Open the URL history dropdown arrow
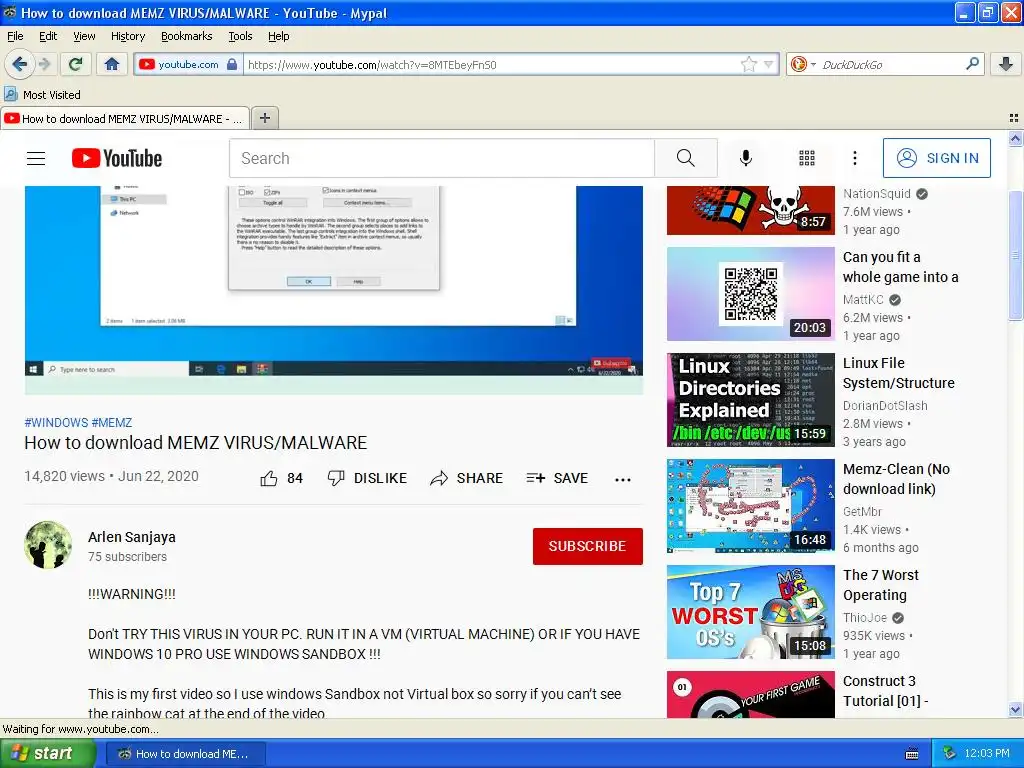 pyautogui.click(x=769, y=64)
